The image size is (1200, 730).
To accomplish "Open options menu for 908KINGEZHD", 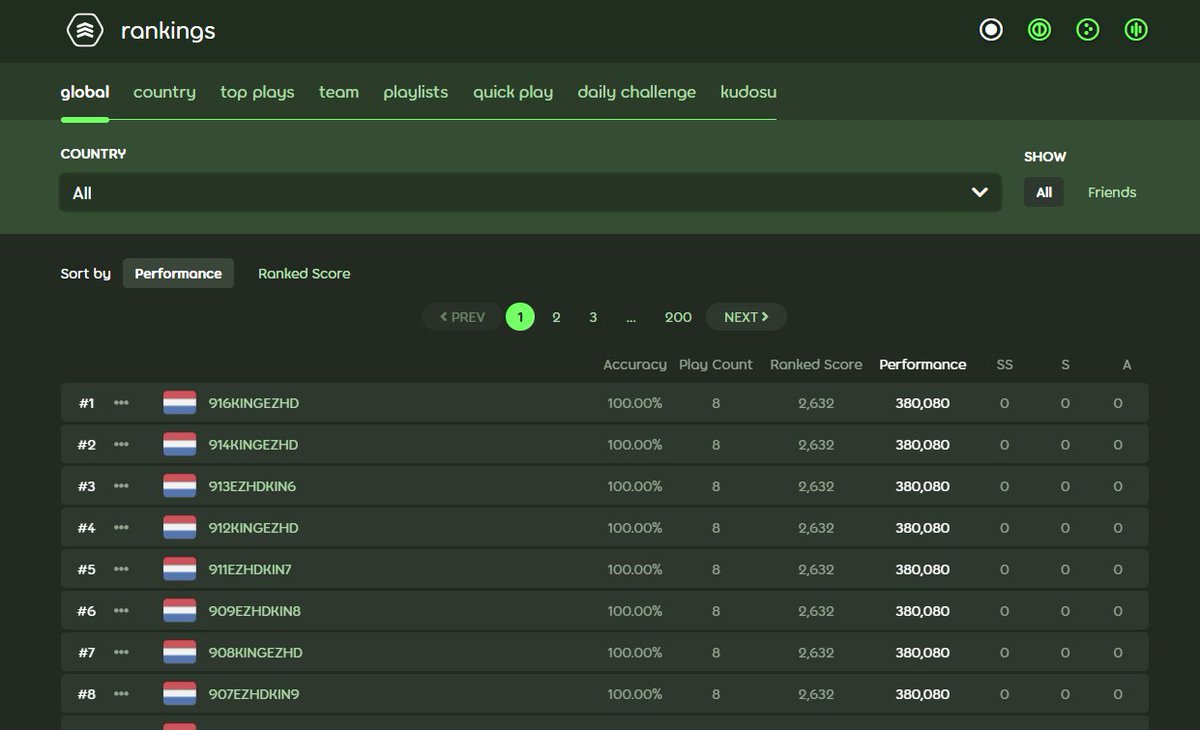I will (121, 652).
